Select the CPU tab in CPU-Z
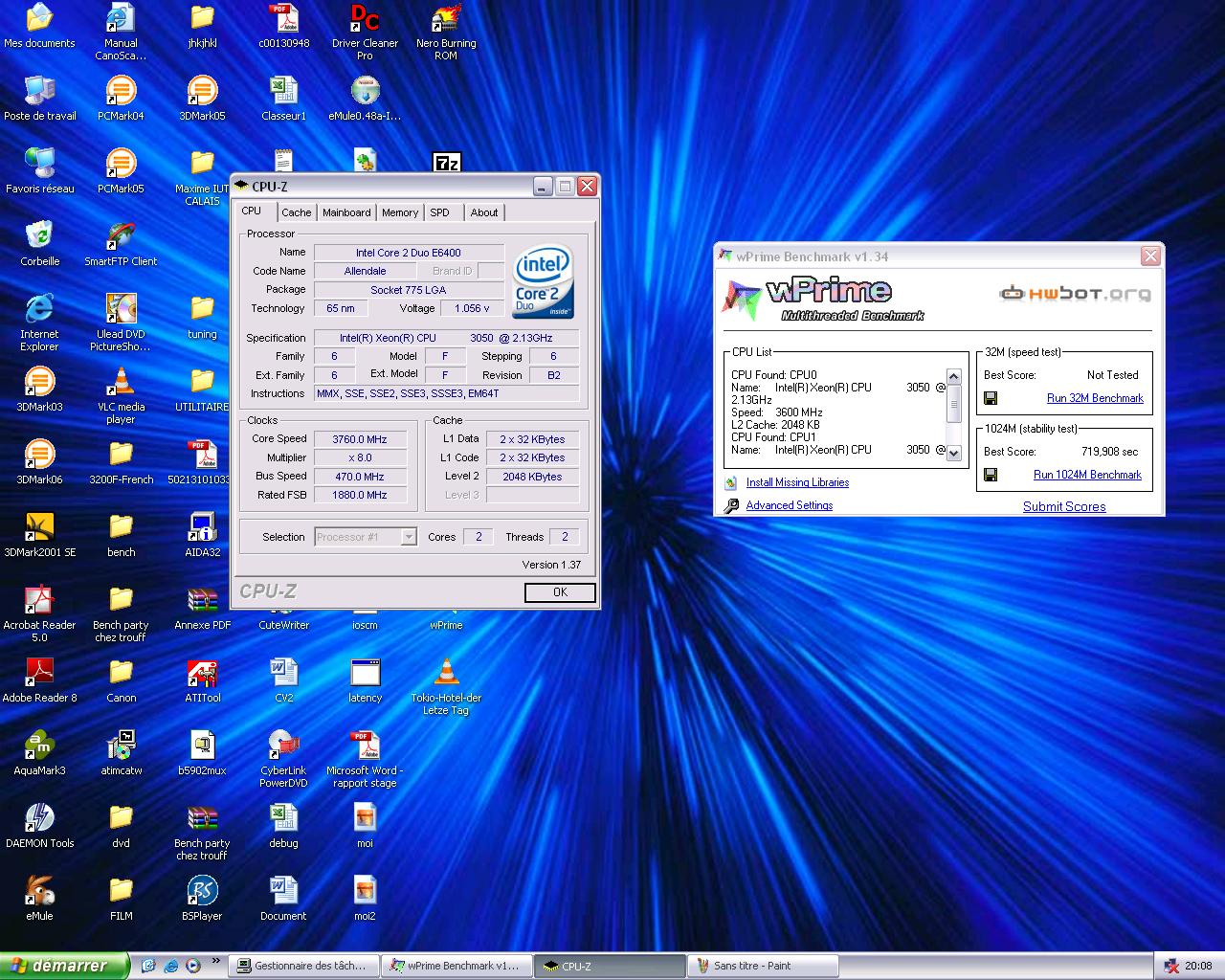The width and height of the screenshot is (1225, 980). tap(252, 211)
